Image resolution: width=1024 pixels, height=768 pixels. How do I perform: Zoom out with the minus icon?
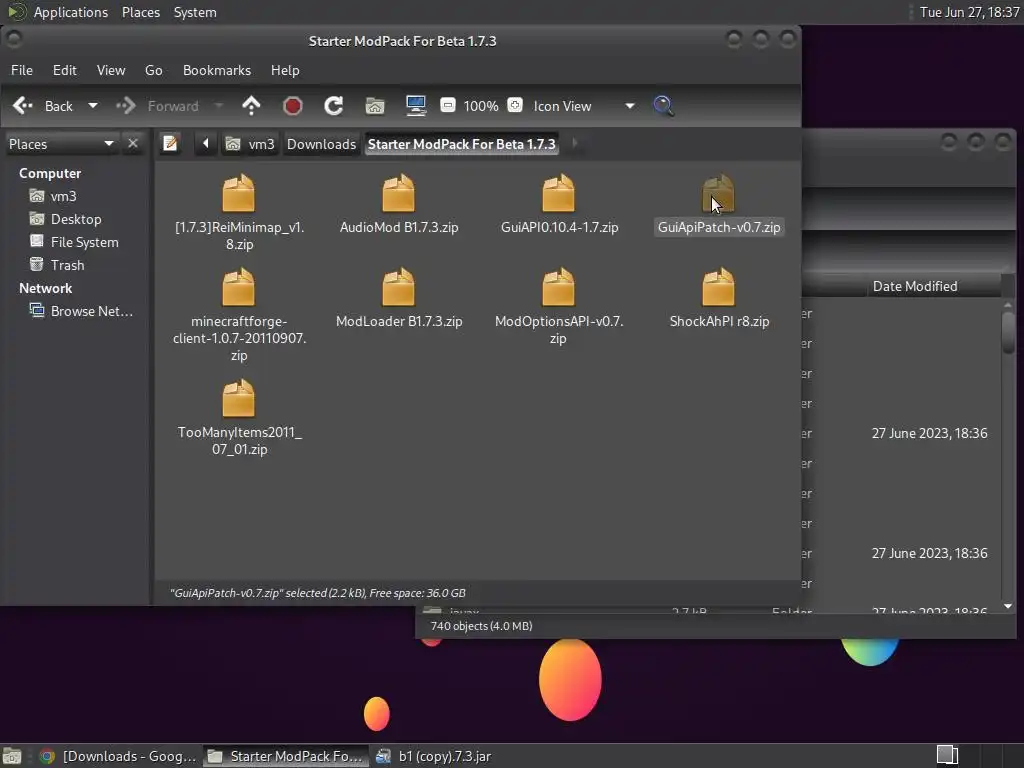(447, 105)
